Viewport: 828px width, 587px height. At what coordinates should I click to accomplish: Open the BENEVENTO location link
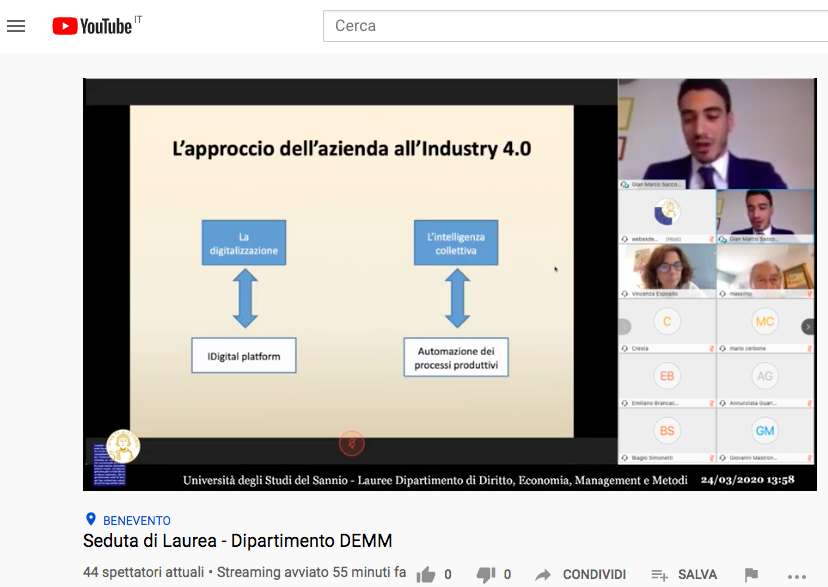click(137, 520)
